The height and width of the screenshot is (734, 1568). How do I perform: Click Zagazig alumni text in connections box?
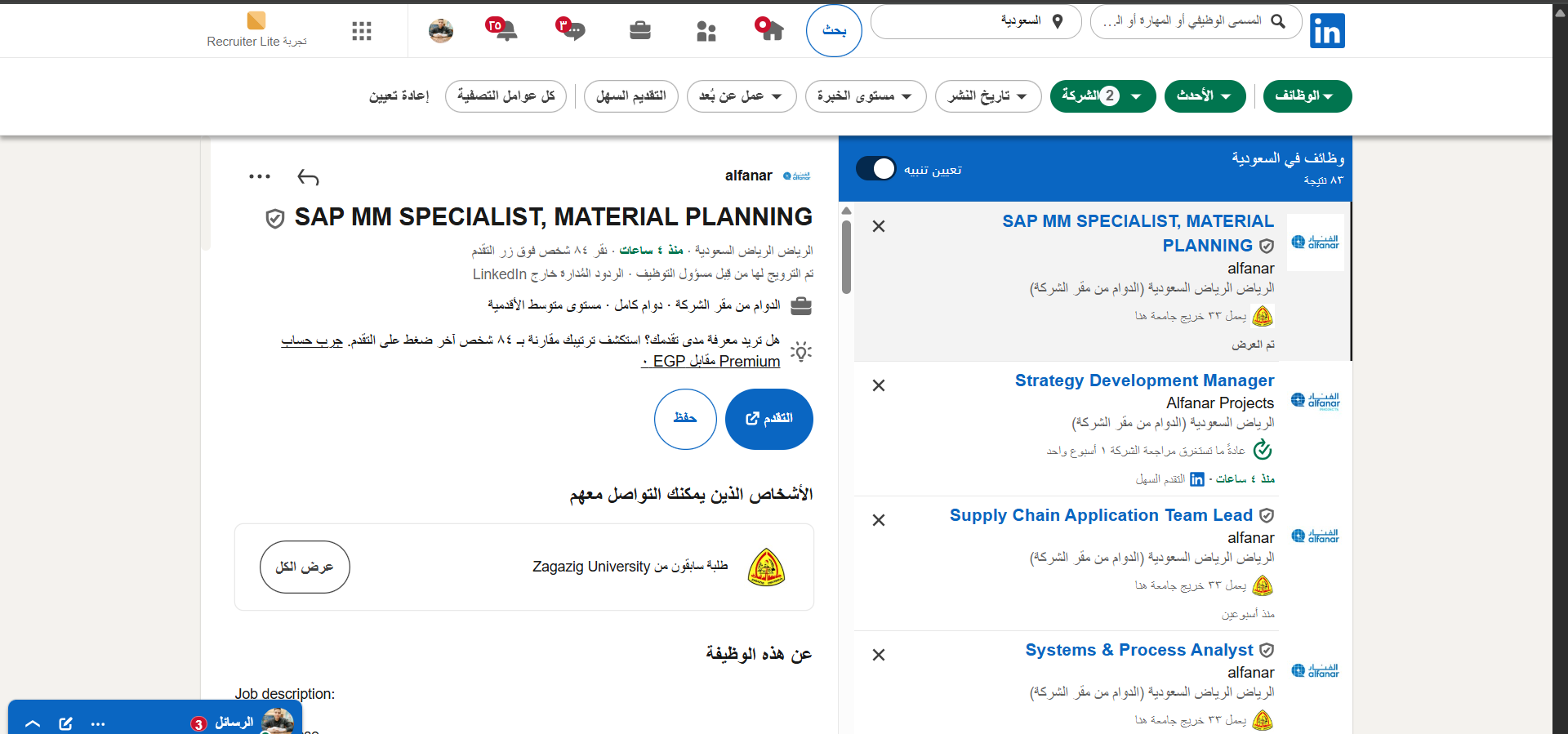coord(630,567)
